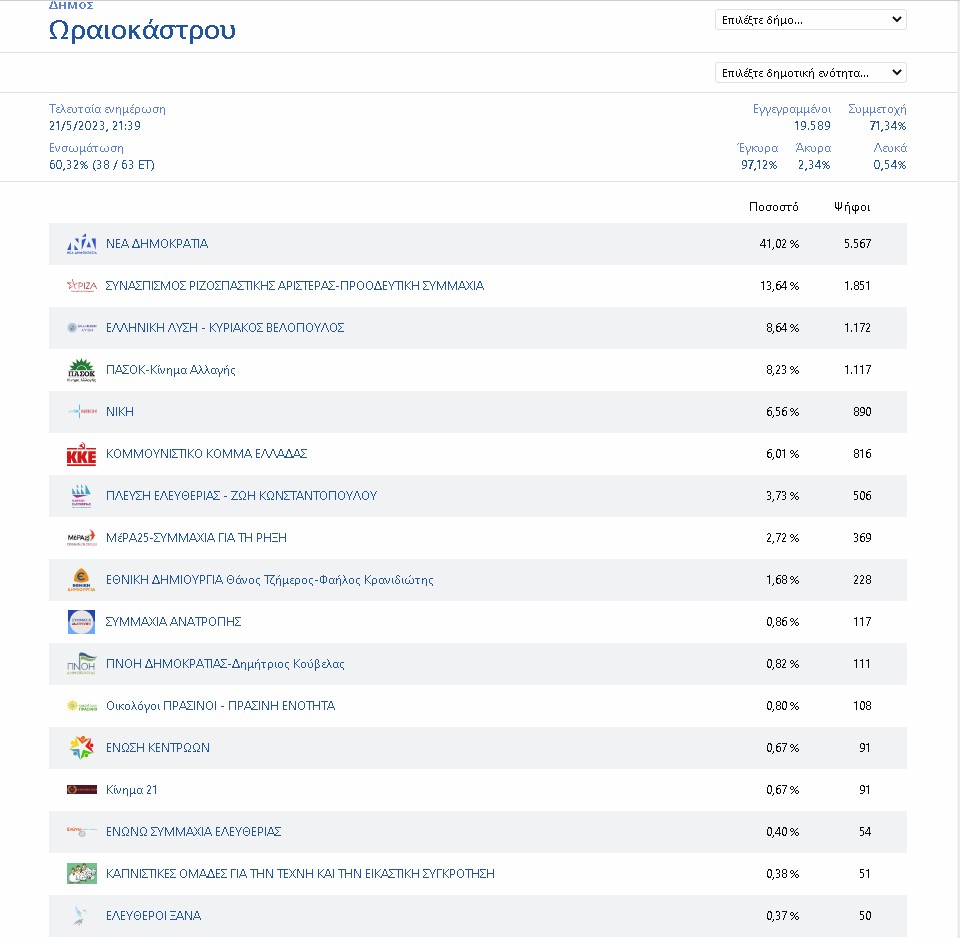Screen dimensions: 960x938
Task: Click the 2,34% invalid ballots value
Action: tap(814, 165)
